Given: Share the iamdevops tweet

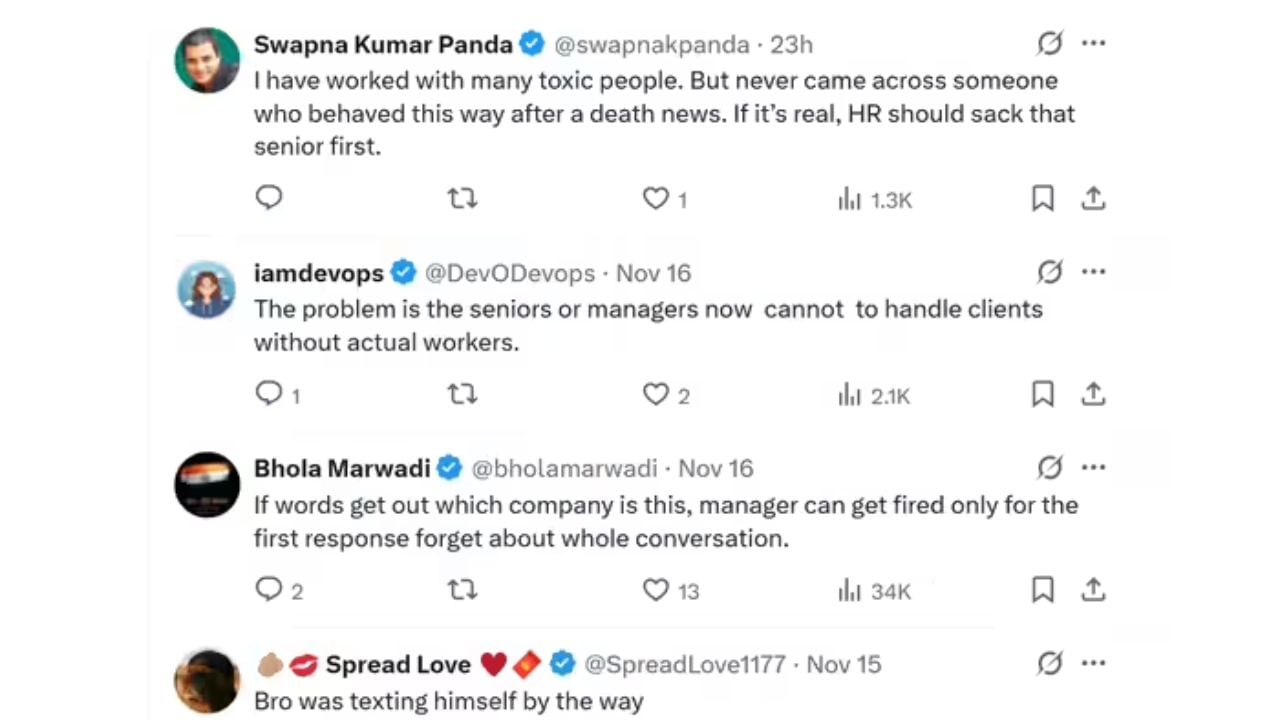Looking at the screenshot, I should [x=1093, y=395].
